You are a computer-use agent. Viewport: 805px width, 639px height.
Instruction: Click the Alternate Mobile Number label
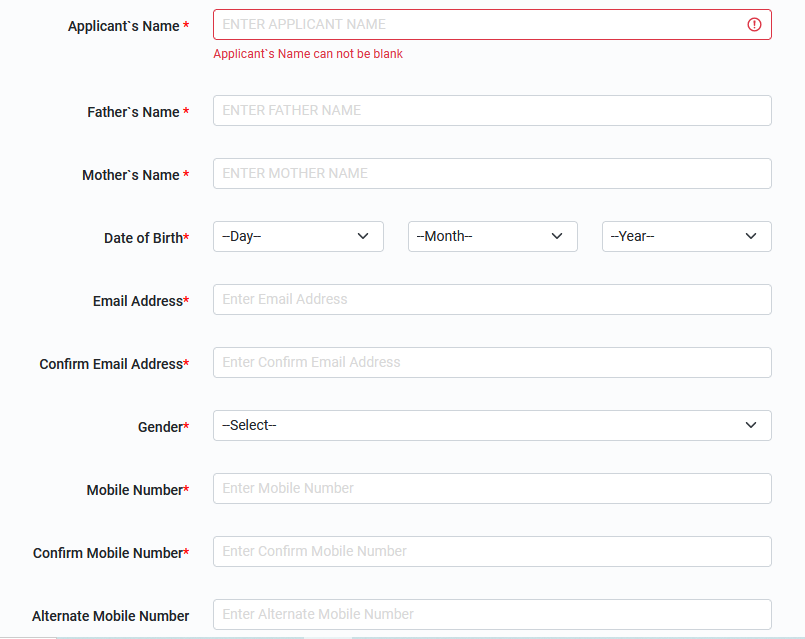[110, 616]
